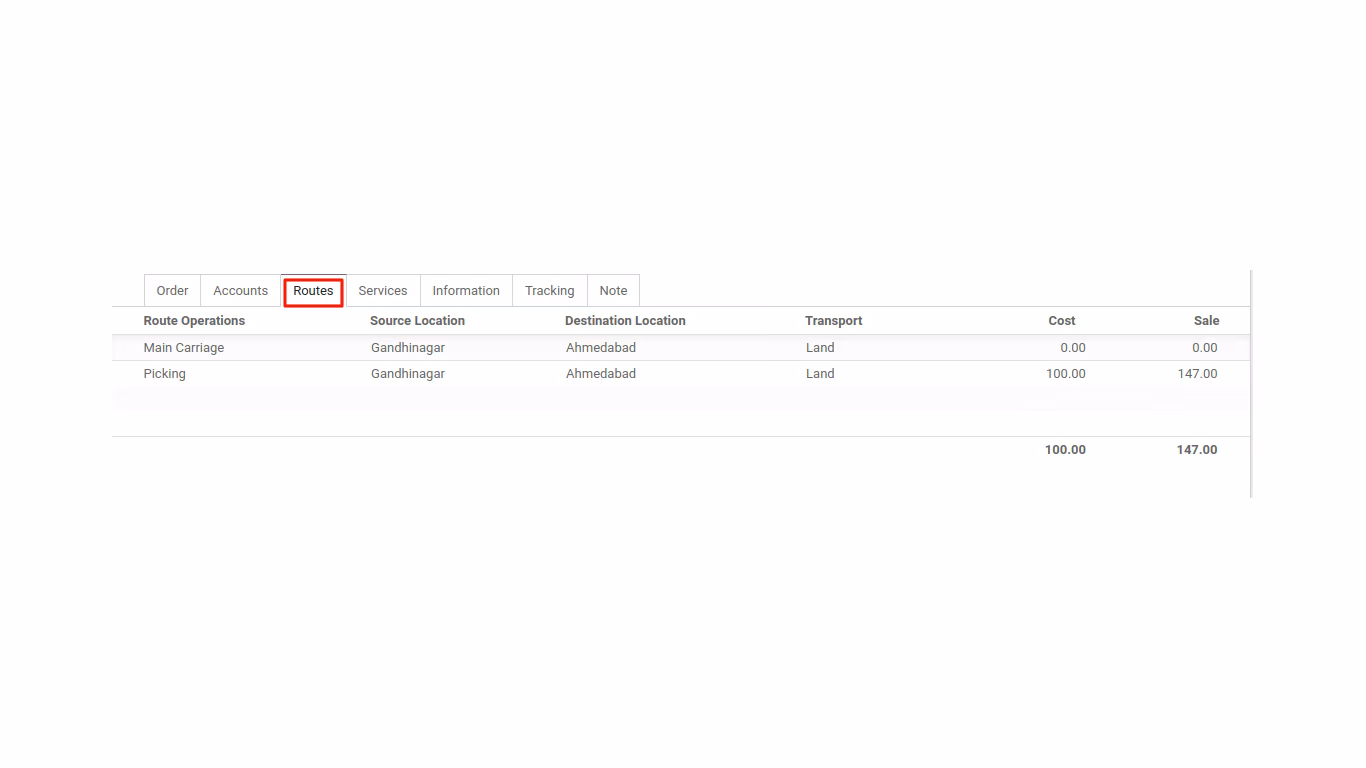Screen dimensions: 1366x768
Task: Sort by Cost column header
Action: point(1062,321)
